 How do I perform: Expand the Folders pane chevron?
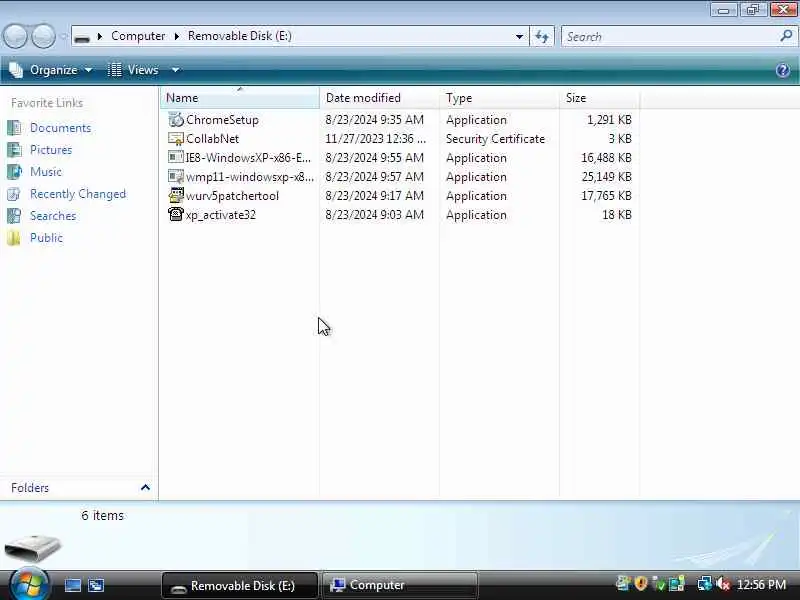point(145,487)
